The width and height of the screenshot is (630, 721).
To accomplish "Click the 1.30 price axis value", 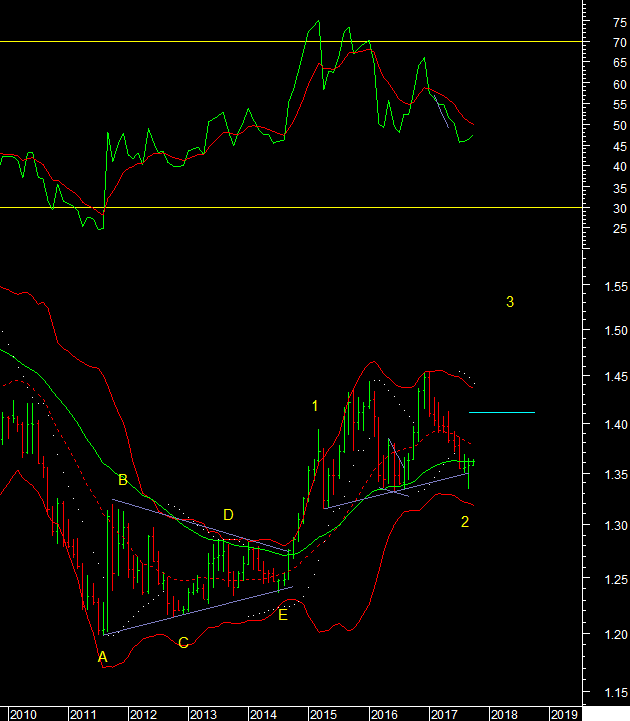I will 616,525.
